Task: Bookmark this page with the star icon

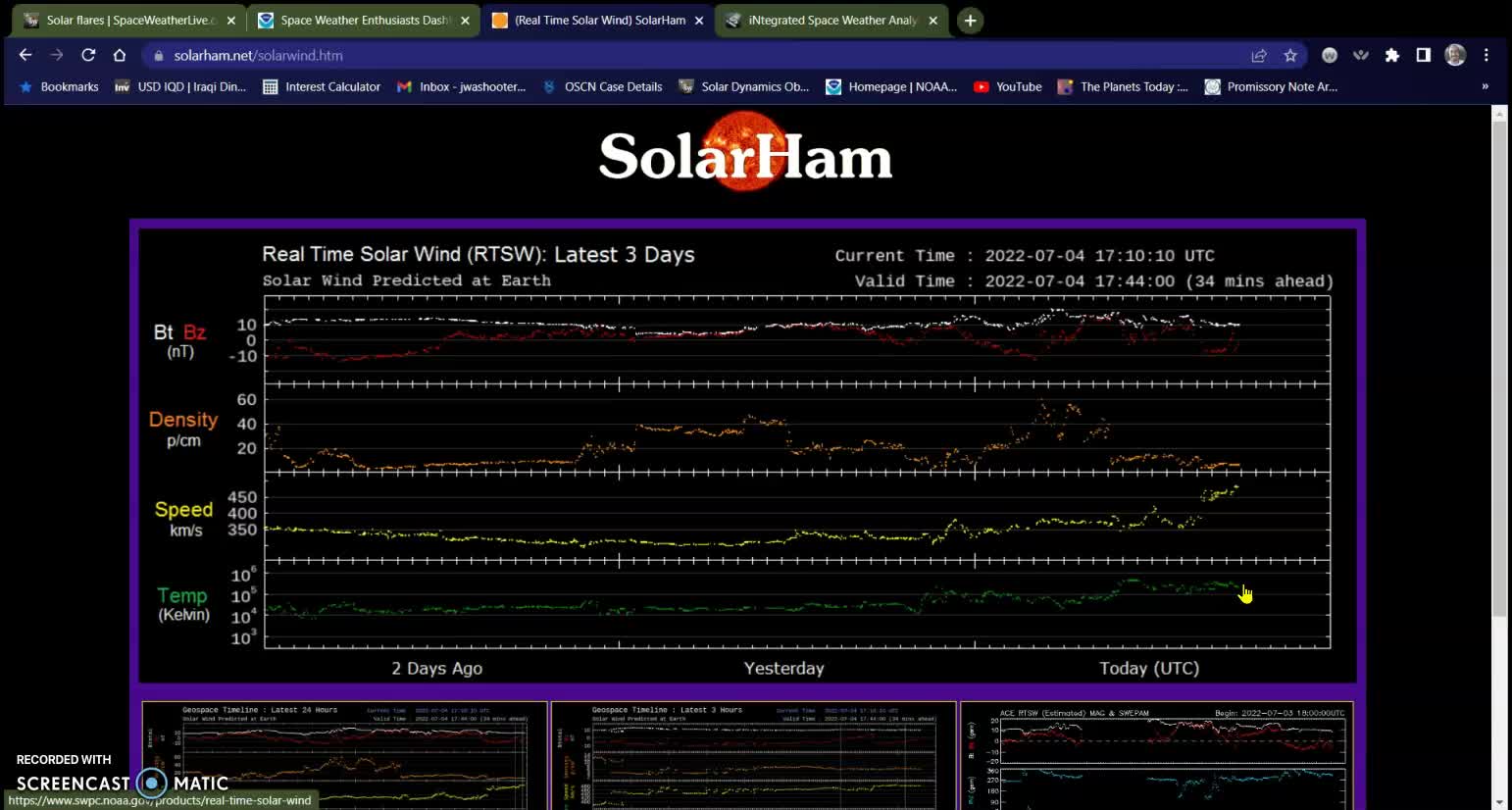Action: [x=1290, y=55]
